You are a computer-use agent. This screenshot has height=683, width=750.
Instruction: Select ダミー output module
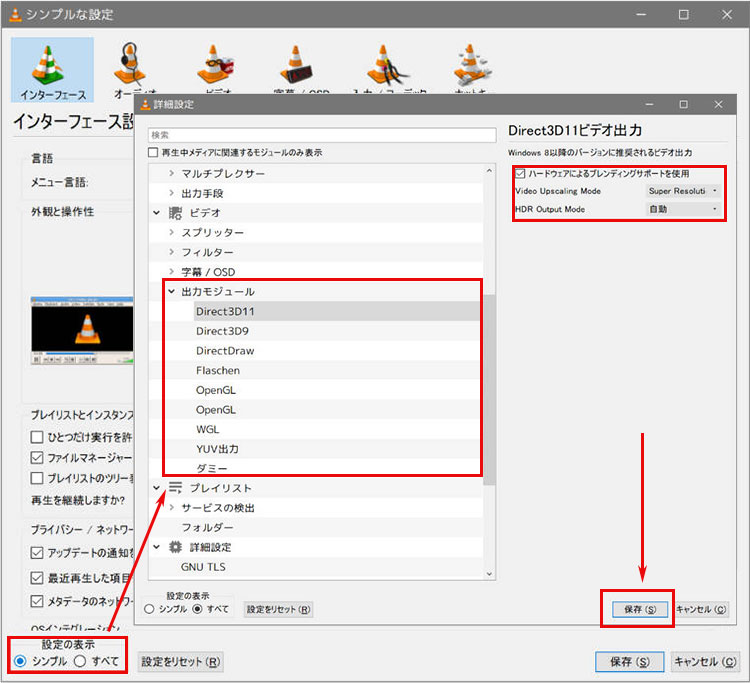coord(211,468)
